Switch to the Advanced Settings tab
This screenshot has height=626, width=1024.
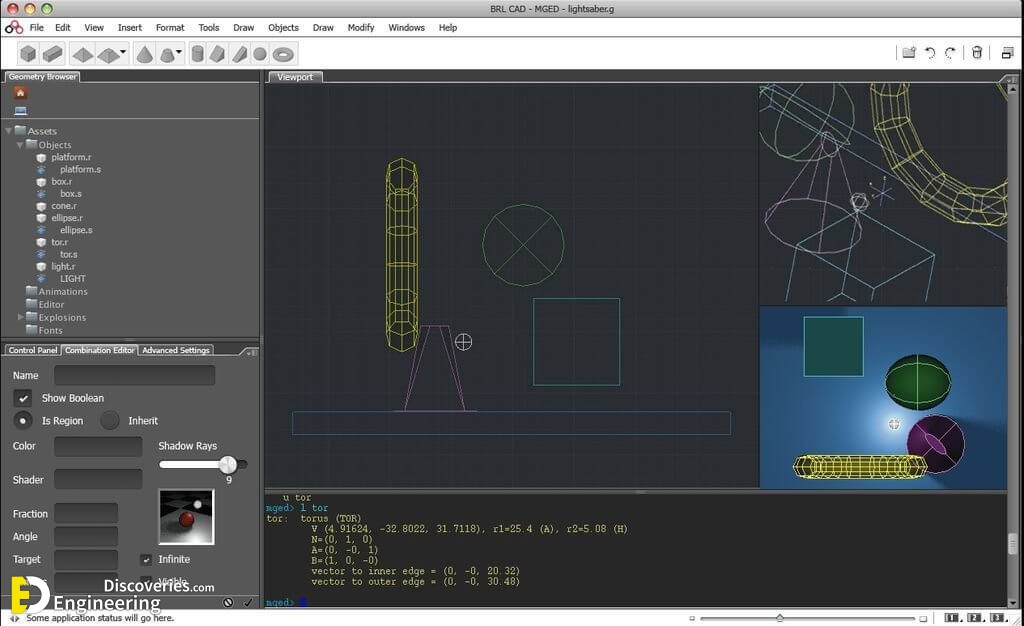(x=176, y=351)
